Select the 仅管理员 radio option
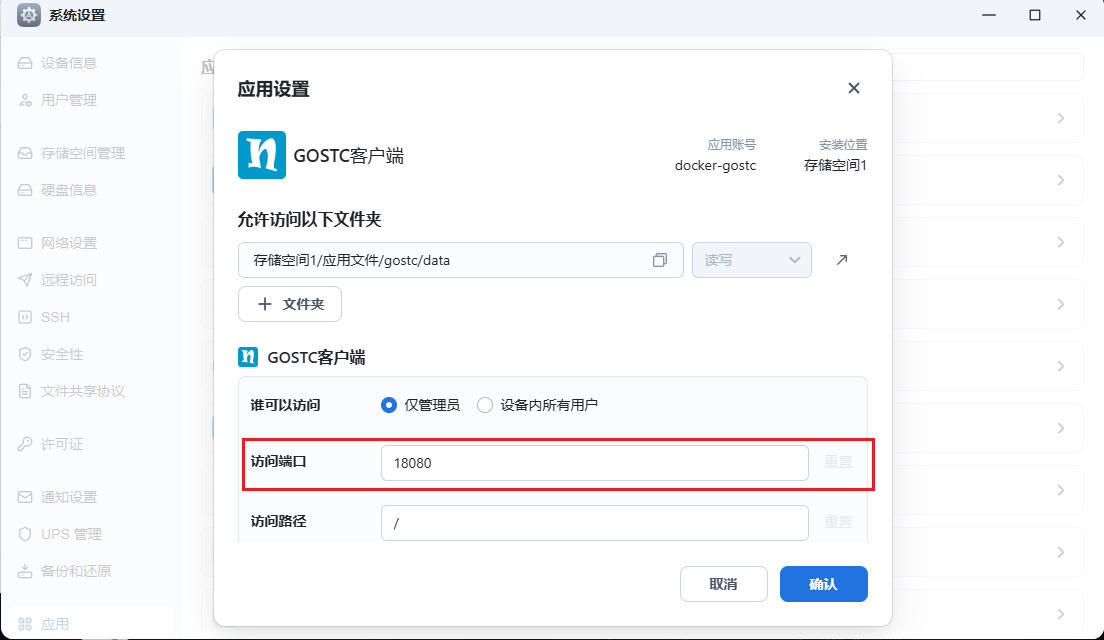The image size is (1104, 640). (x=390, y=405)
